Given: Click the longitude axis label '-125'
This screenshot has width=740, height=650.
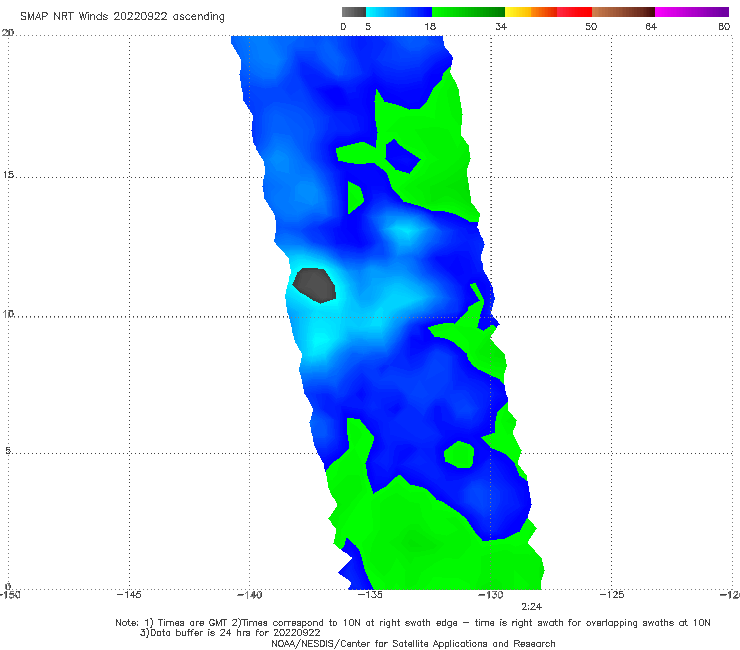Looking at the screenshot, I should coord(612,595).
